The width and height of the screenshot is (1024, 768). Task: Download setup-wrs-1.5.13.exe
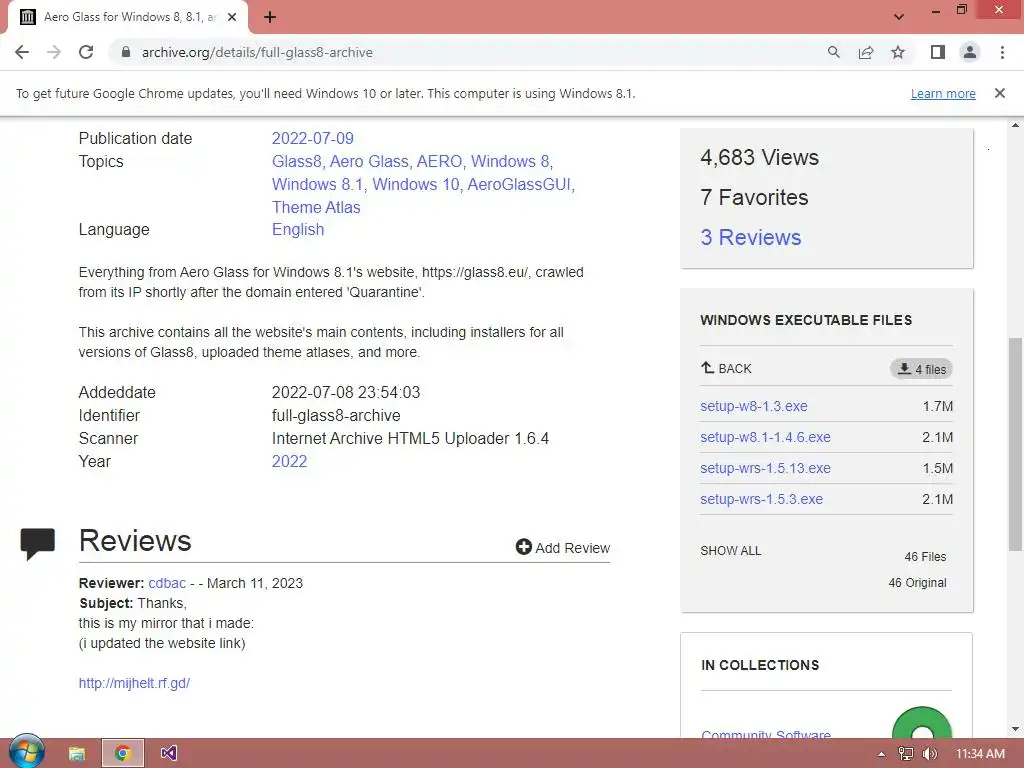pyautogui.click(x=765, y=468)
